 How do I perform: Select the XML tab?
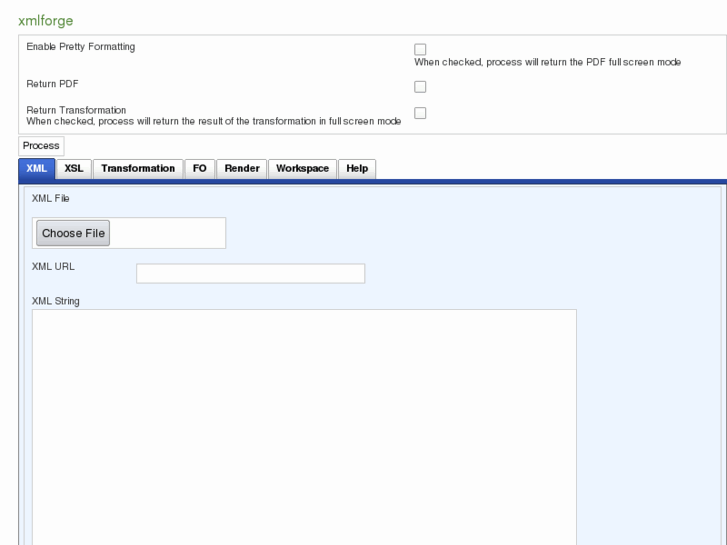point(37,168)
